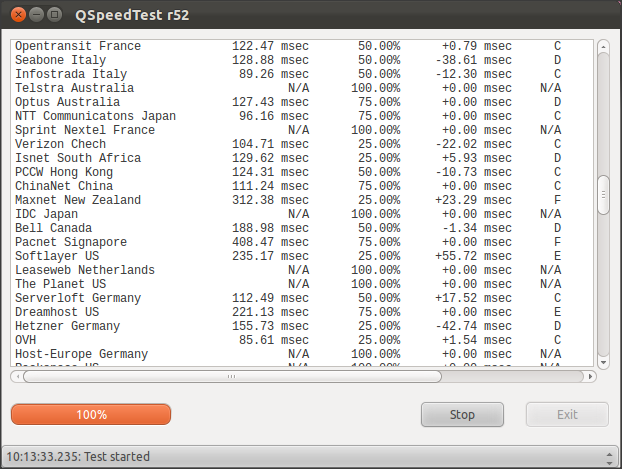Click the Stop button
Screen dimensions: 622x469
[x=462, y=415]
